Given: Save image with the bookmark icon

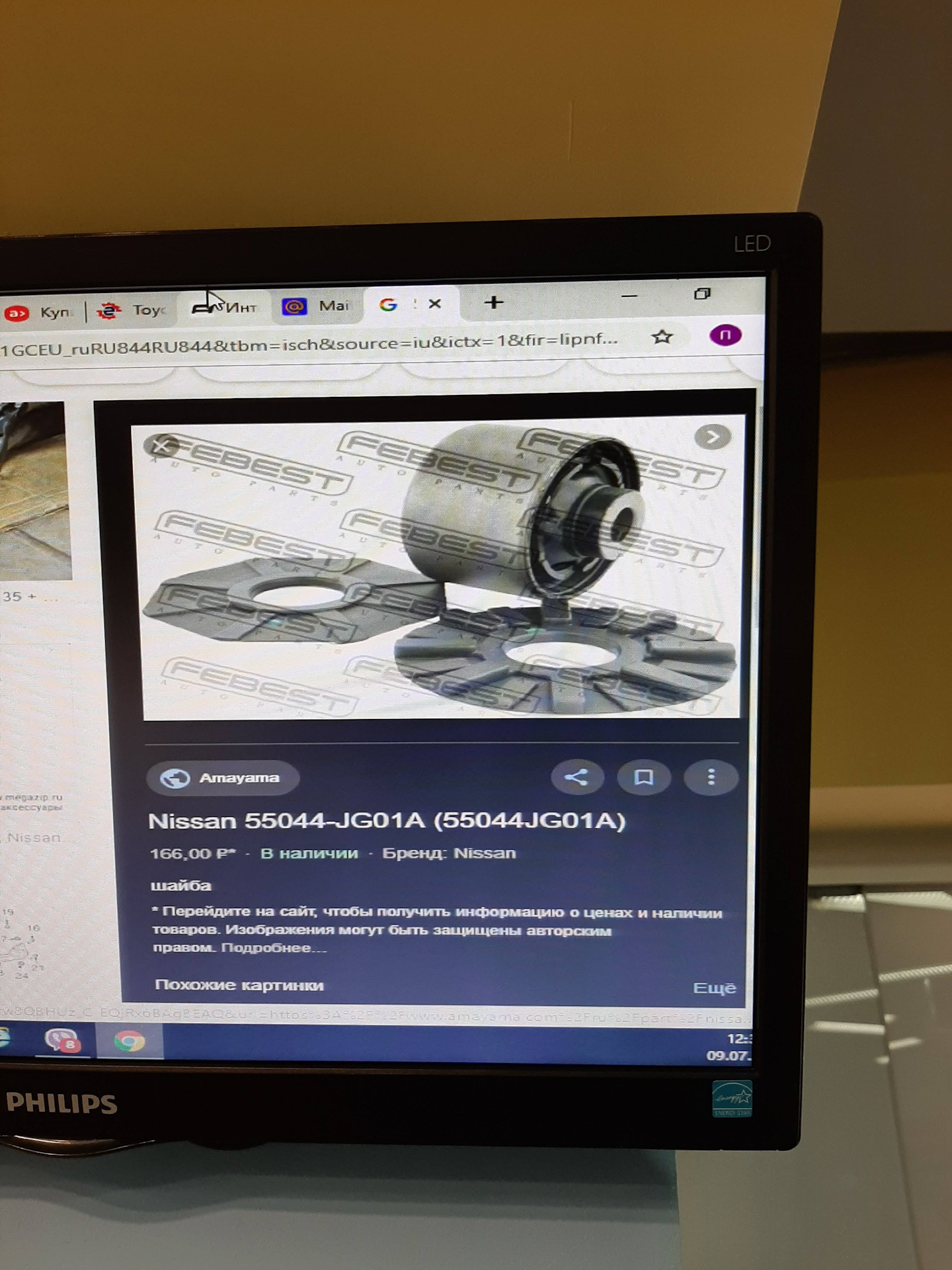Looking at the screenshot, I should point(643,777).
